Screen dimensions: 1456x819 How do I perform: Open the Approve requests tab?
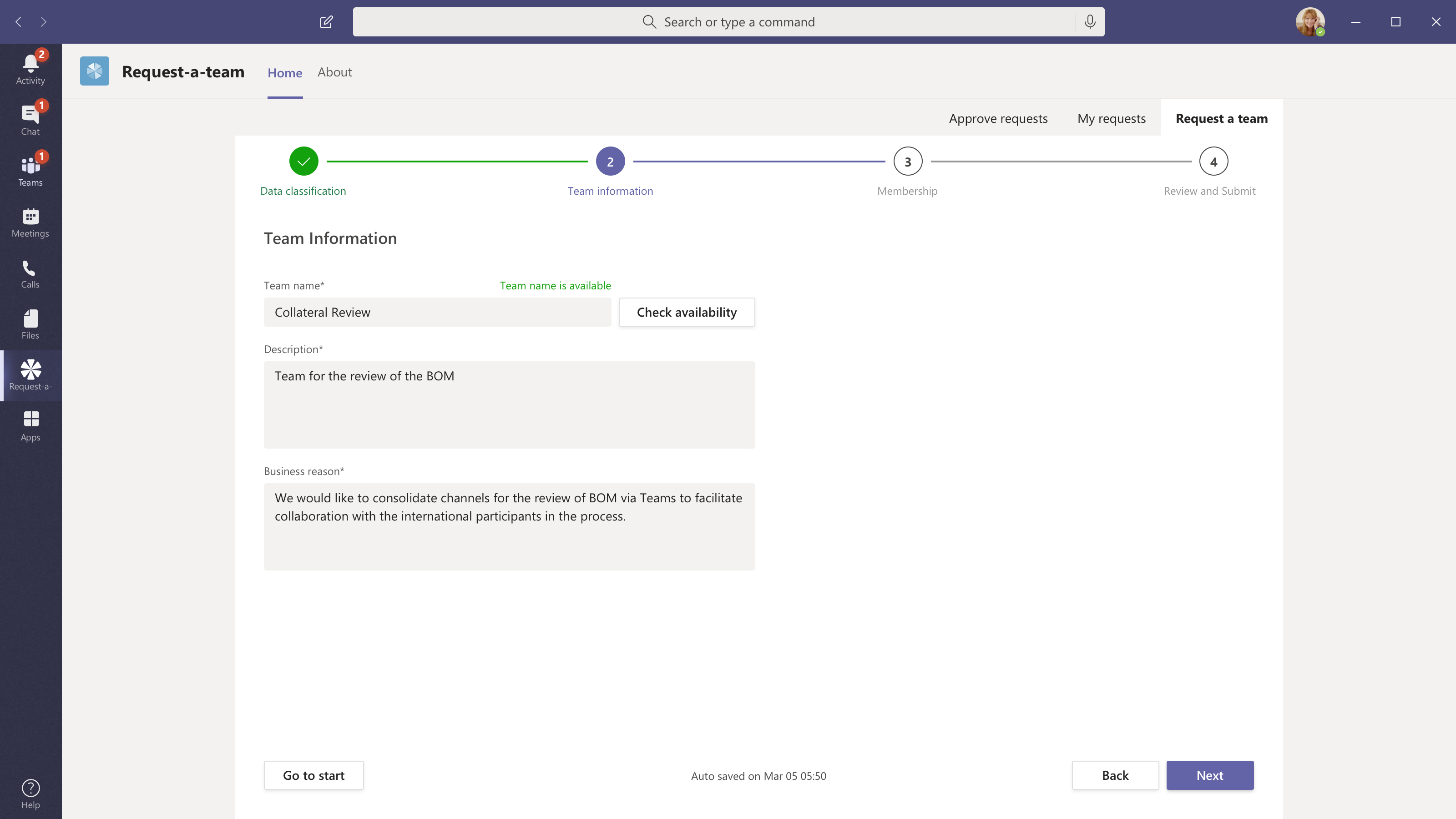[x=998, y=119]
